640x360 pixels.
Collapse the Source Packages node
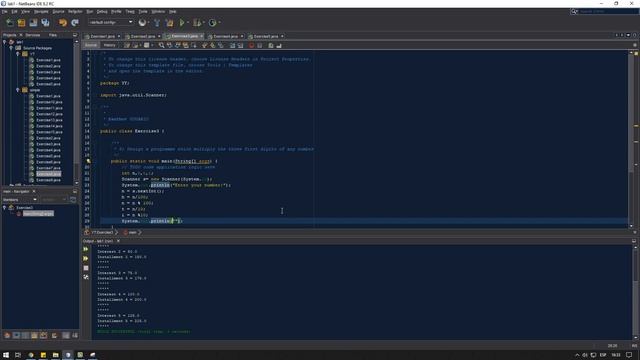point(11,48)
